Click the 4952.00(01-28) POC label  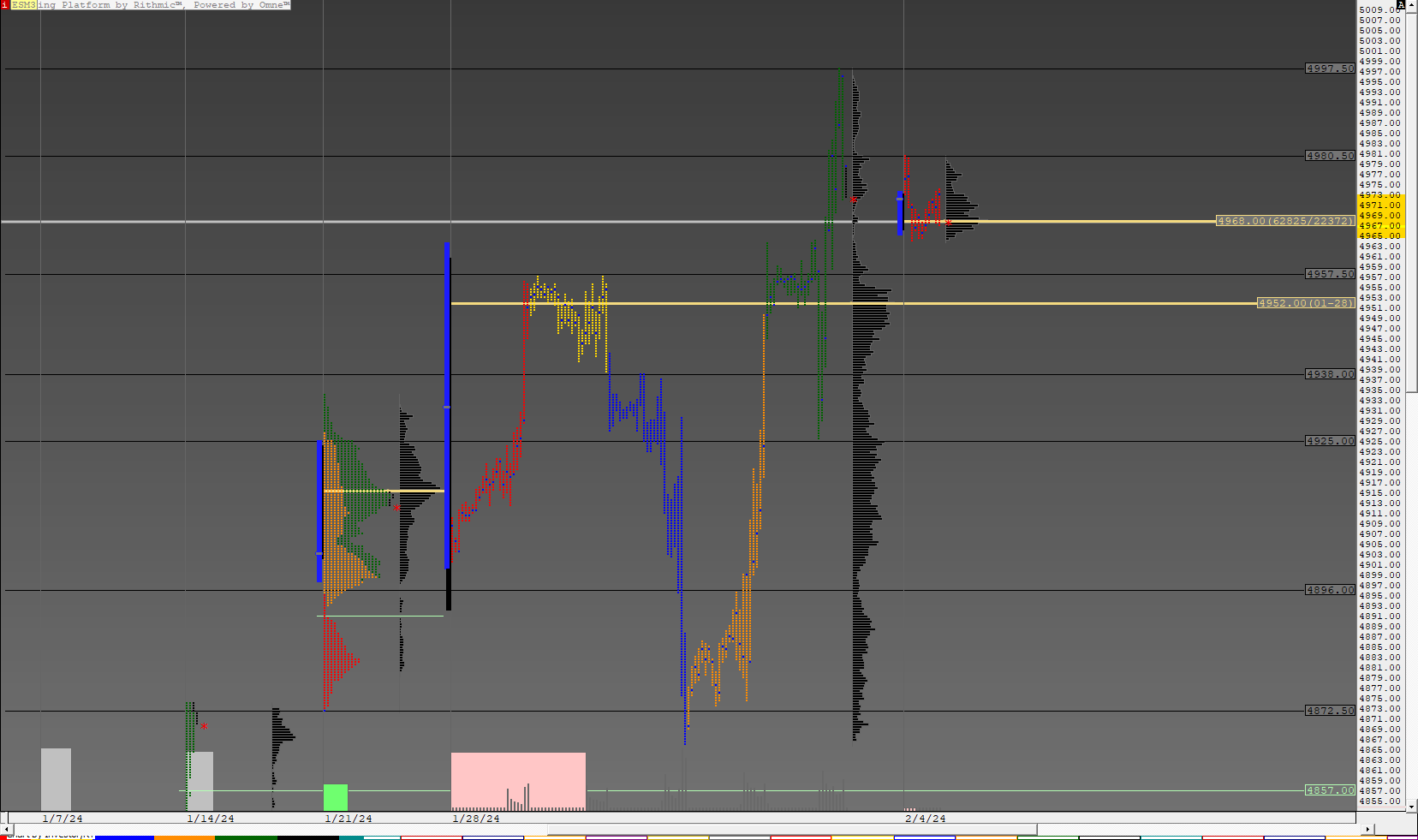click(x=1306, y=303)
